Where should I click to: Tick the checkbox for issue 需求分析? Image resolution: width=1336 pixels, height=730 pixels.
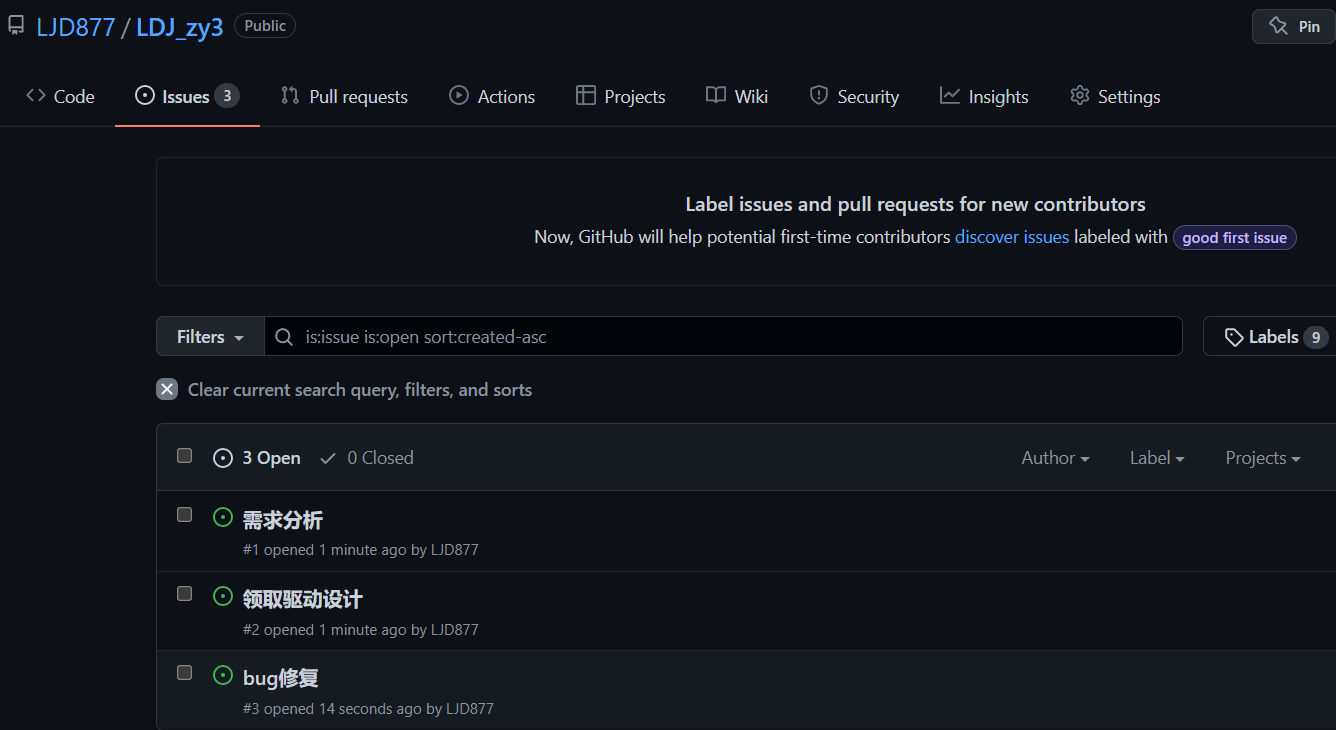[x=184, y=515]
